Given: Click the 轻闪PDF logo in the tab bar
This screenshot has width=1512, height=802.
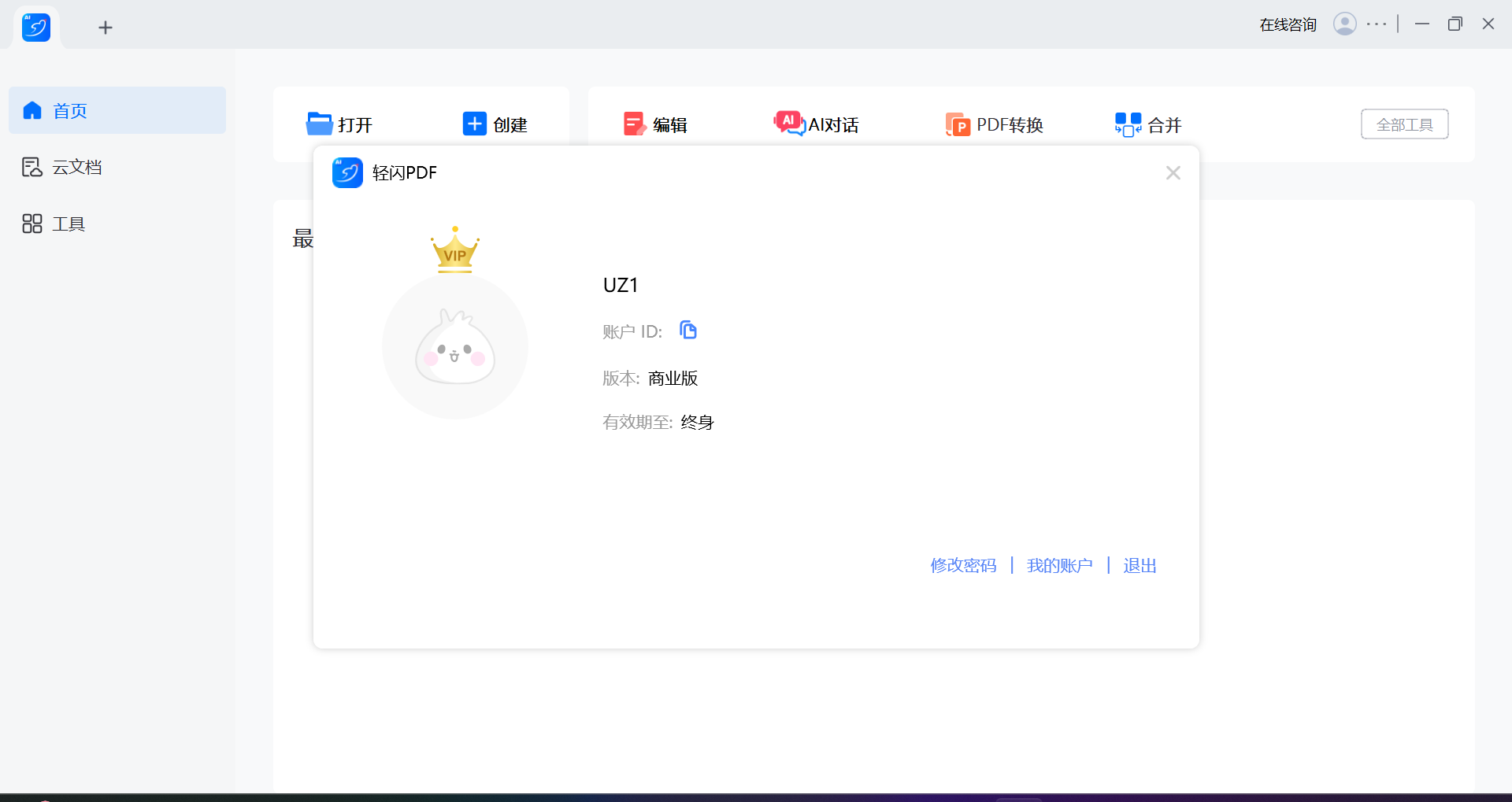Looking at the screenshot, I should (36, 28).
